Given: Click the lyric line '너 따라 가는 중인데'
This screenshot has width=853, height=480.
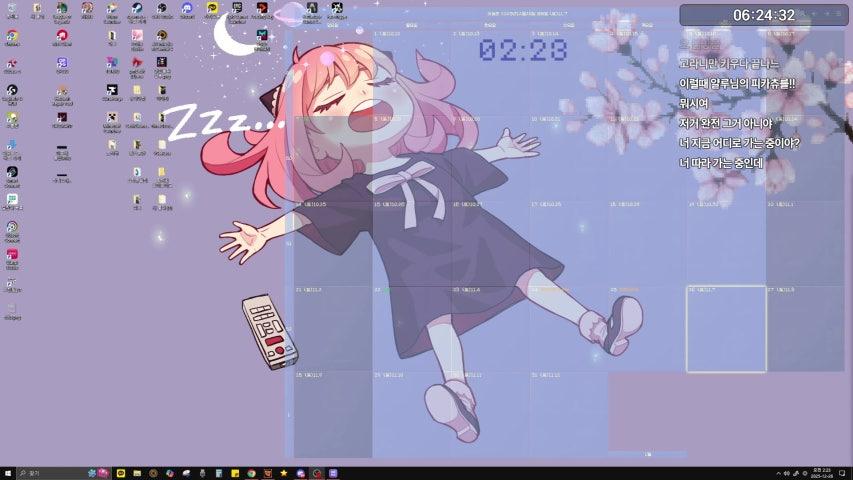Looking at the screenshot, I should tap(721, 163).
